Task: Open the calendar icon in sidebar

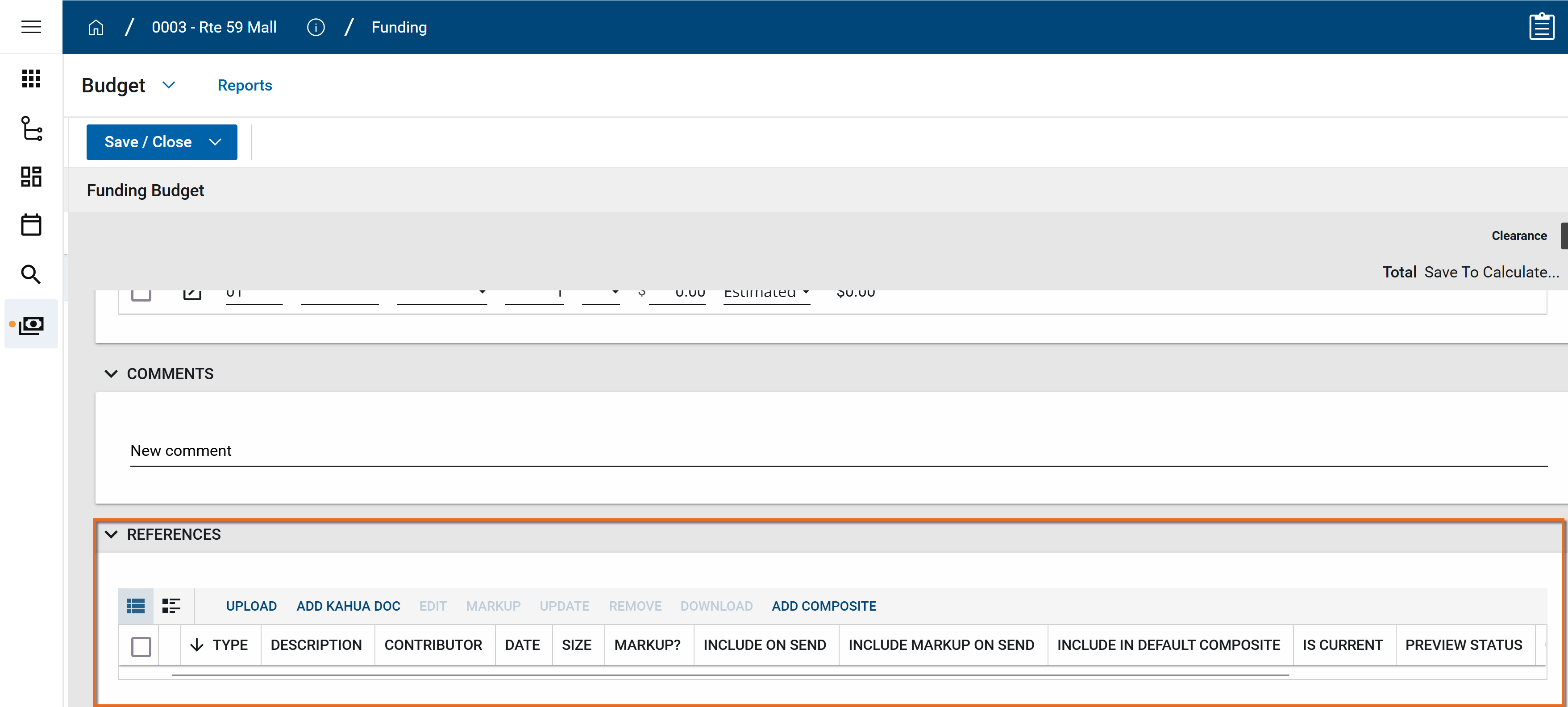Action: (31, 225)
